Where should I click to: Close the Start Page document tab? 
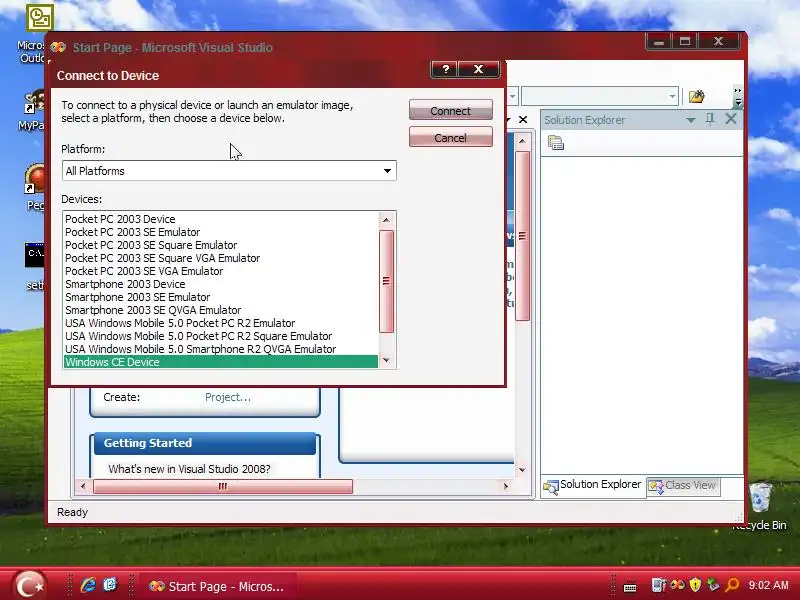[x=523, y=119]
